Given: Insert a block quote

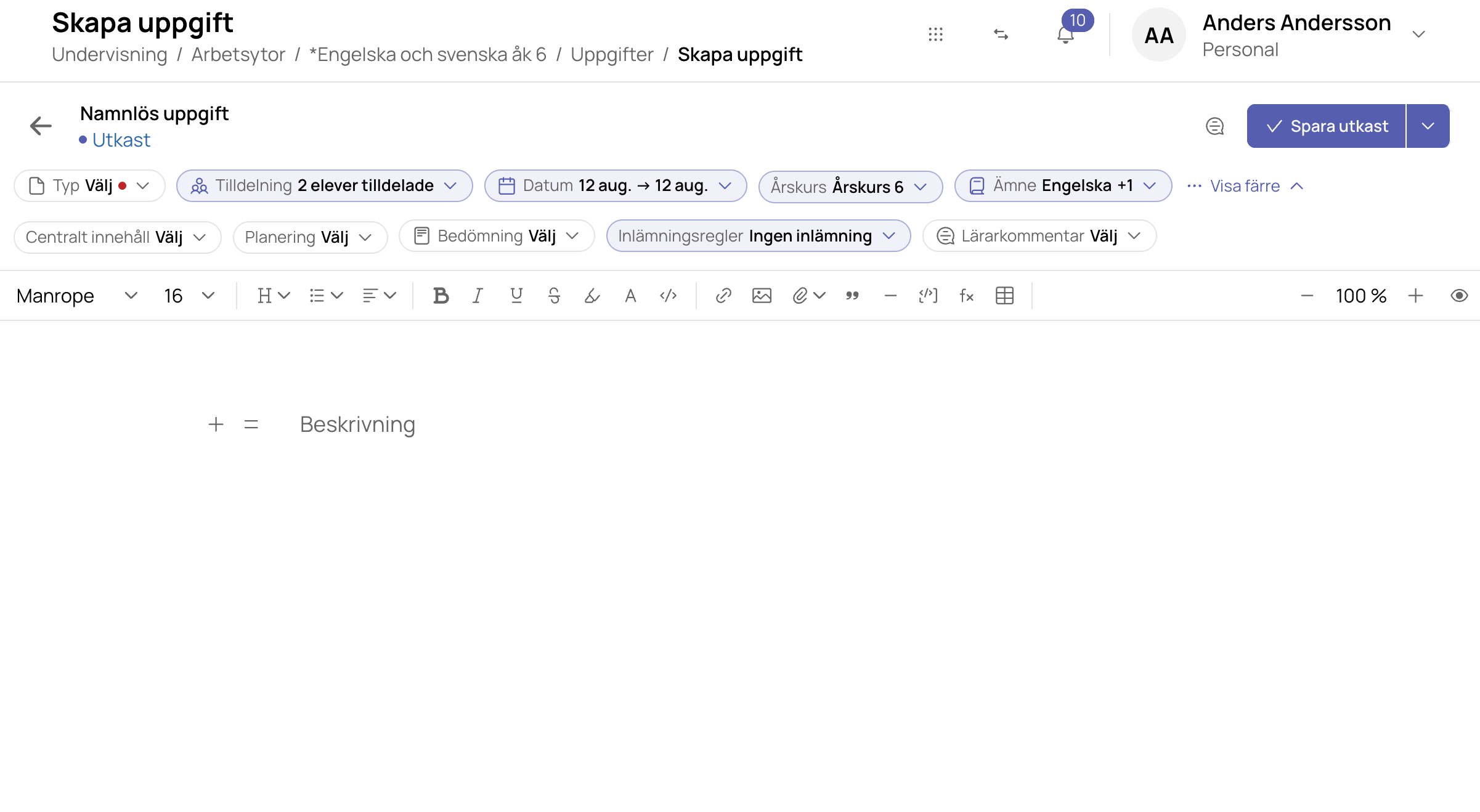Looking at the screenshot, I should pyautogui.click(x=852, y=296).
